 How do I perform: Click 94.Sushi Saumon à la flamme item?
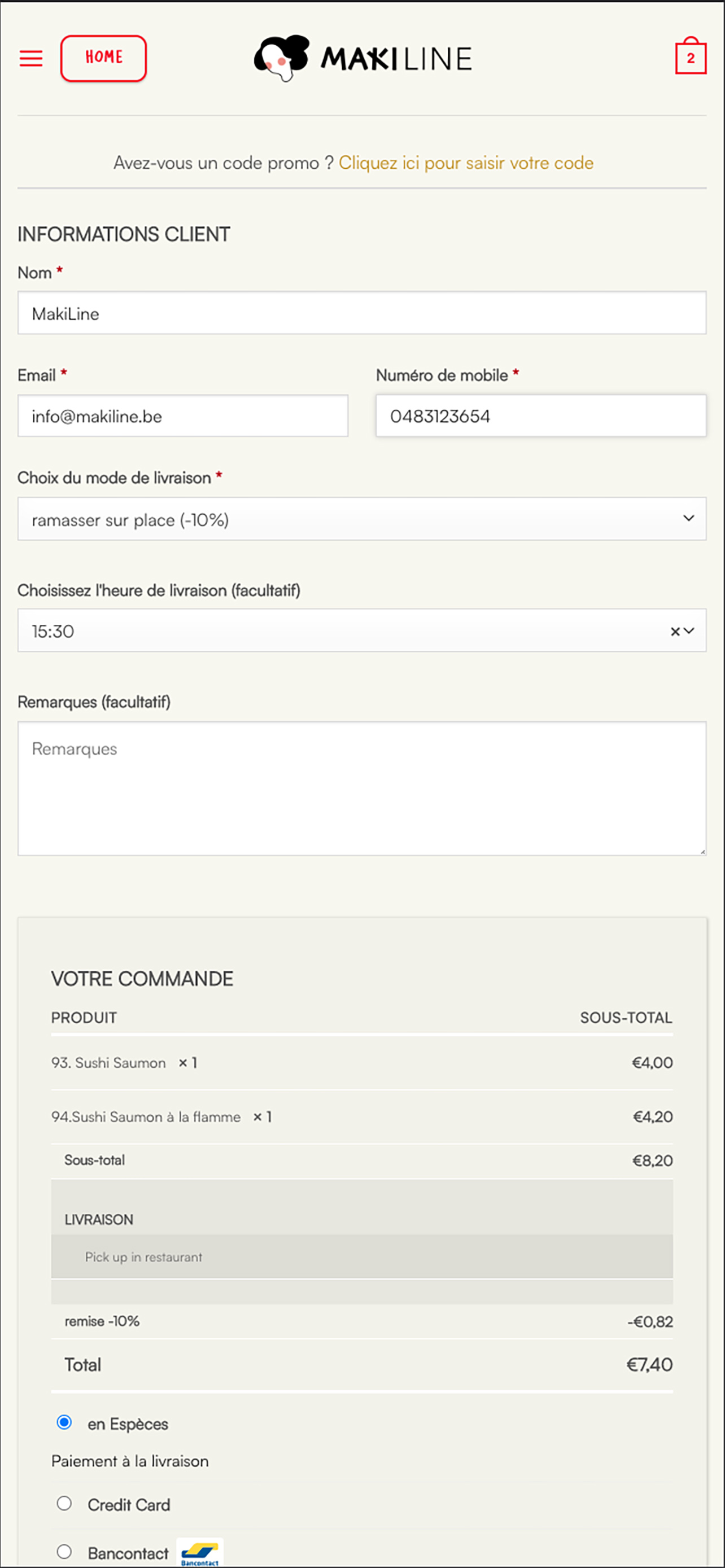pos(146,1117)
